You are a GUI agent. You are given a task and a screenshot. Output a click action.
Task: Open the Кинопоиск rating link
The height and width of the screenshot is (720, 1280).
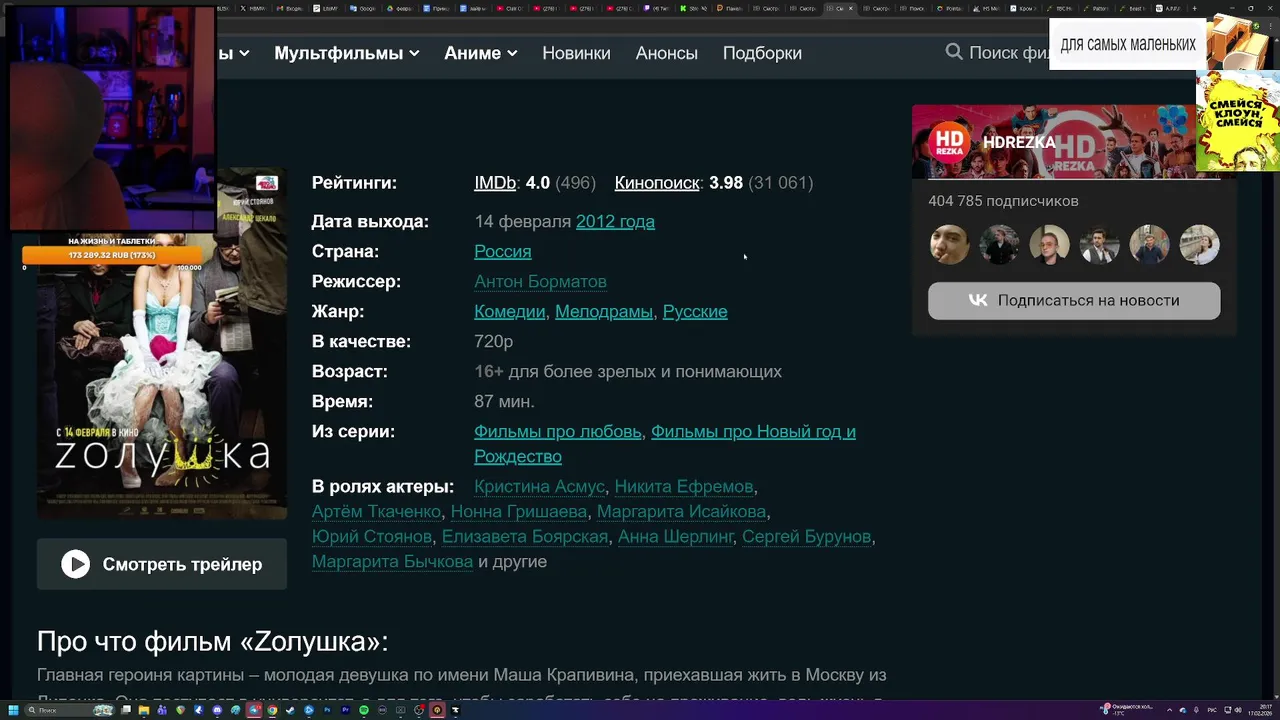657,183
